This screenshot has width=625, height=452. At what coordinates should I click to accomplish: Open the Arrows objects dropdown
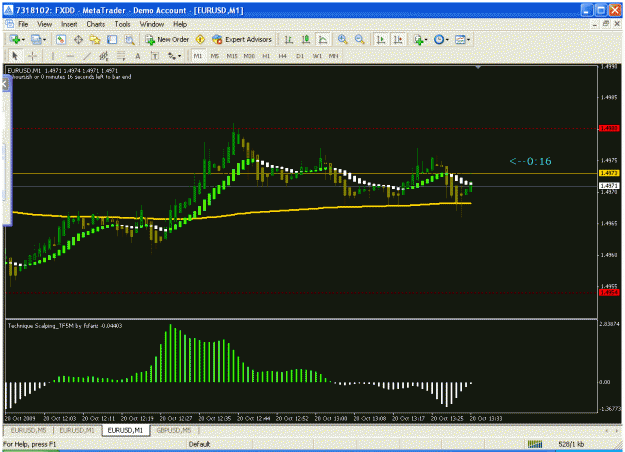[x=174, y=56]
